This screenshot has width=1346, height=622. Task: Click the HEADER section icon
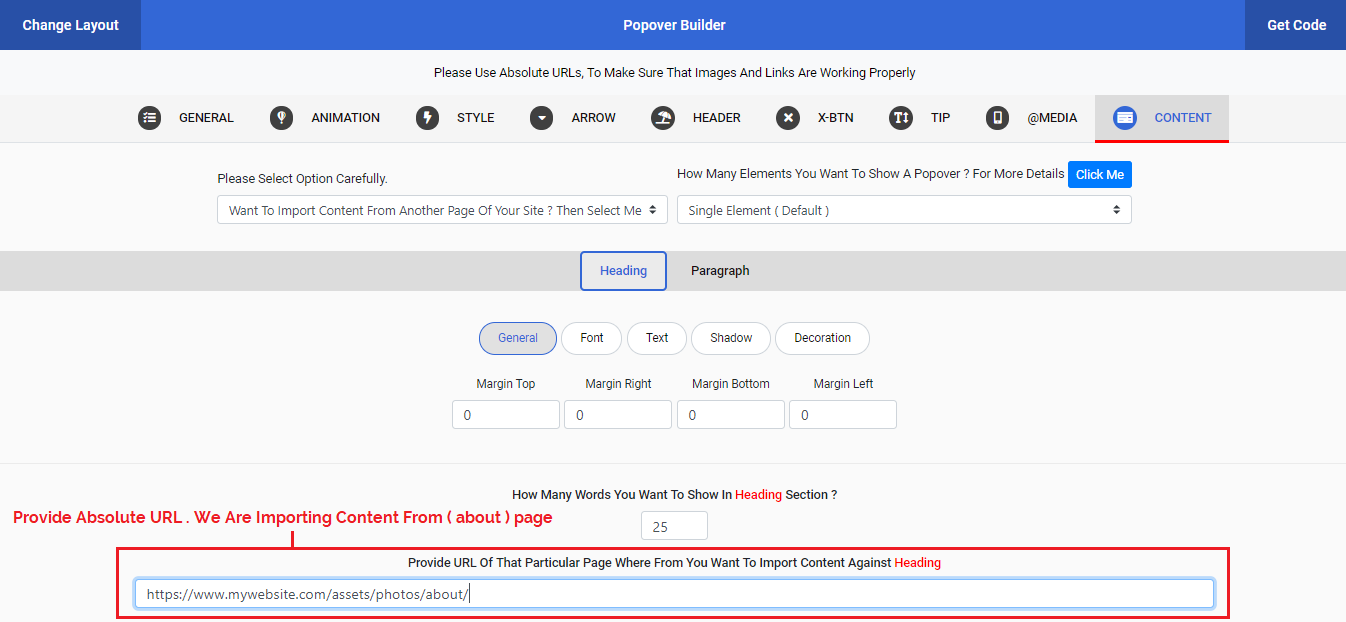(662, 117)
